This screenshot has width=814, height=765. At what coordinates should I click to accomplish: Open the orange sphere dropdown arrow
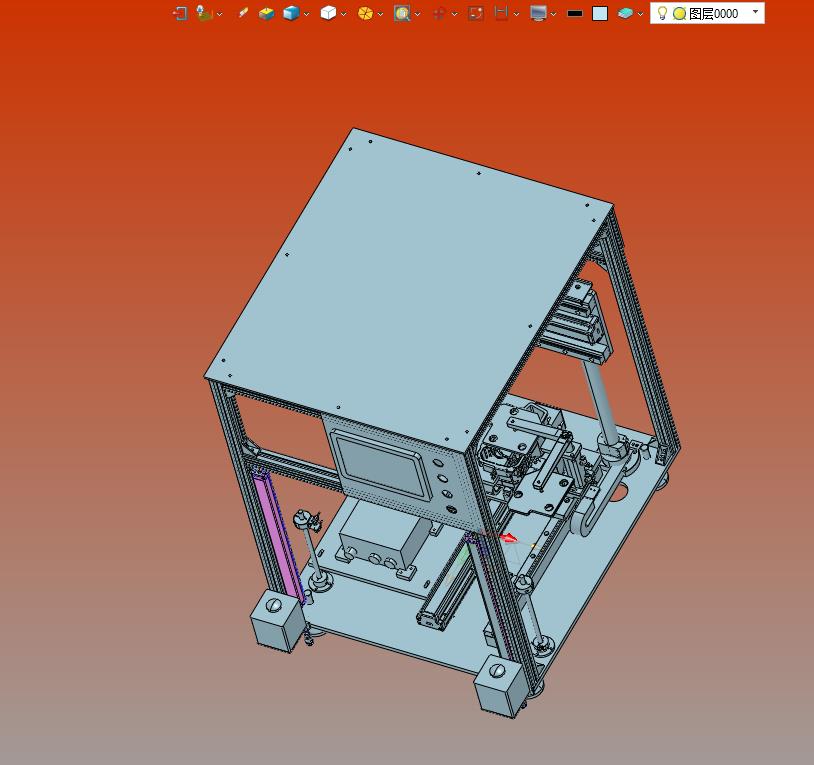pos(381,14)
